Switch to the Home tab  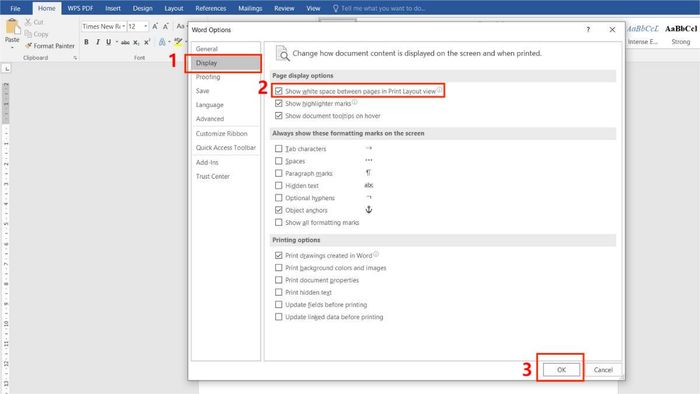point(46,8)
